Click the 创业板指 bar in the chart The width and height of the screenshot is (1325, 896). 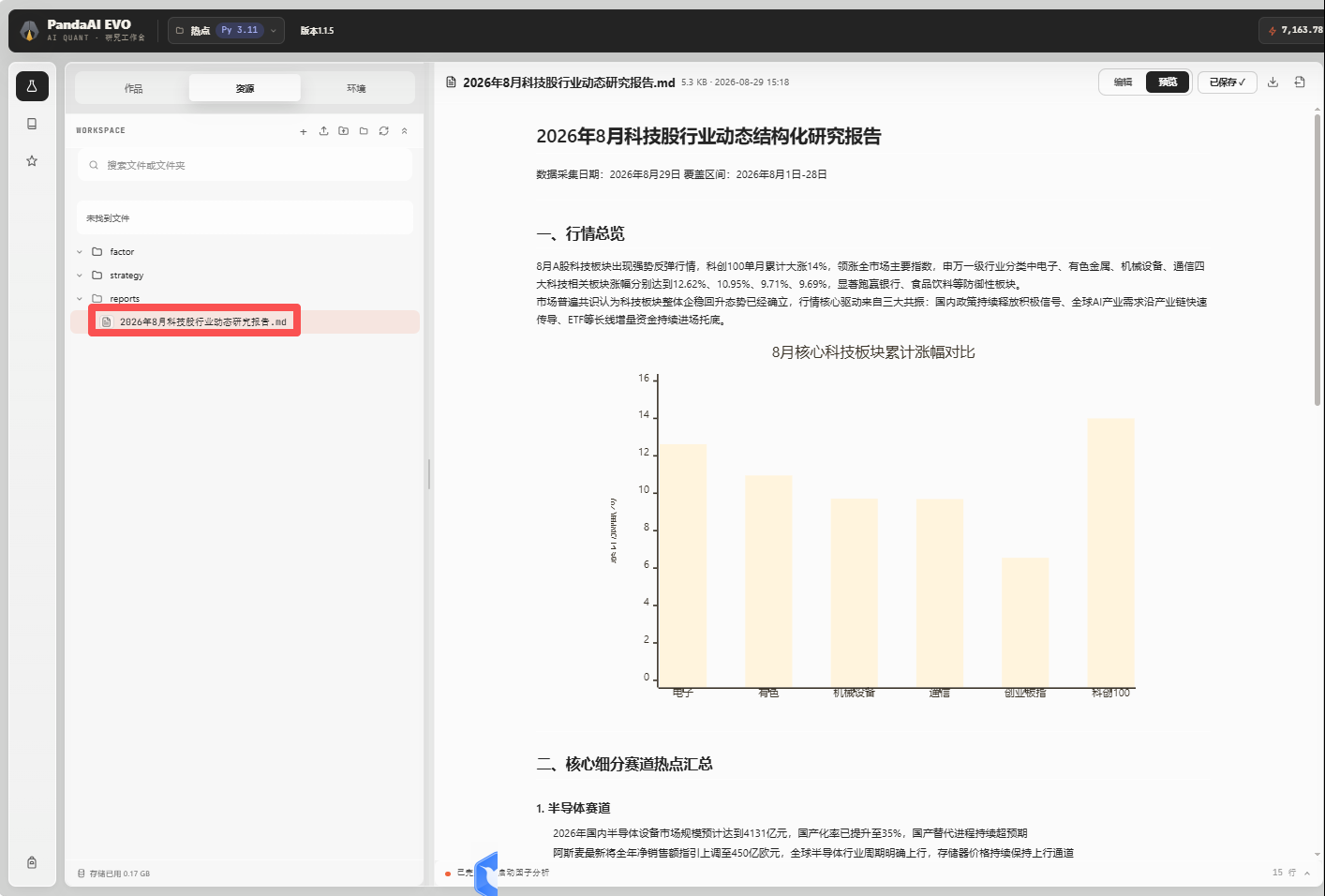point(1025,622)
